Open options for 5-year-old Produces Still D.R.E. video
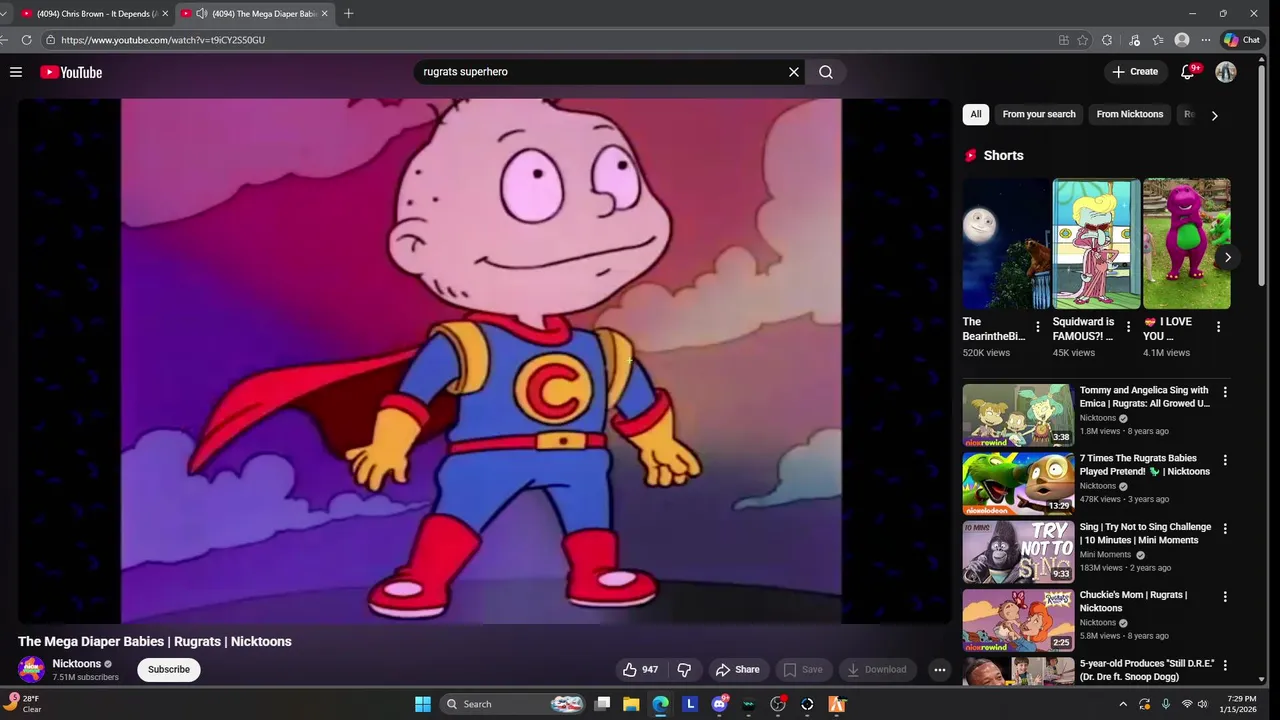This screenshot has height=720, width=1280. tap(1225, 665)
